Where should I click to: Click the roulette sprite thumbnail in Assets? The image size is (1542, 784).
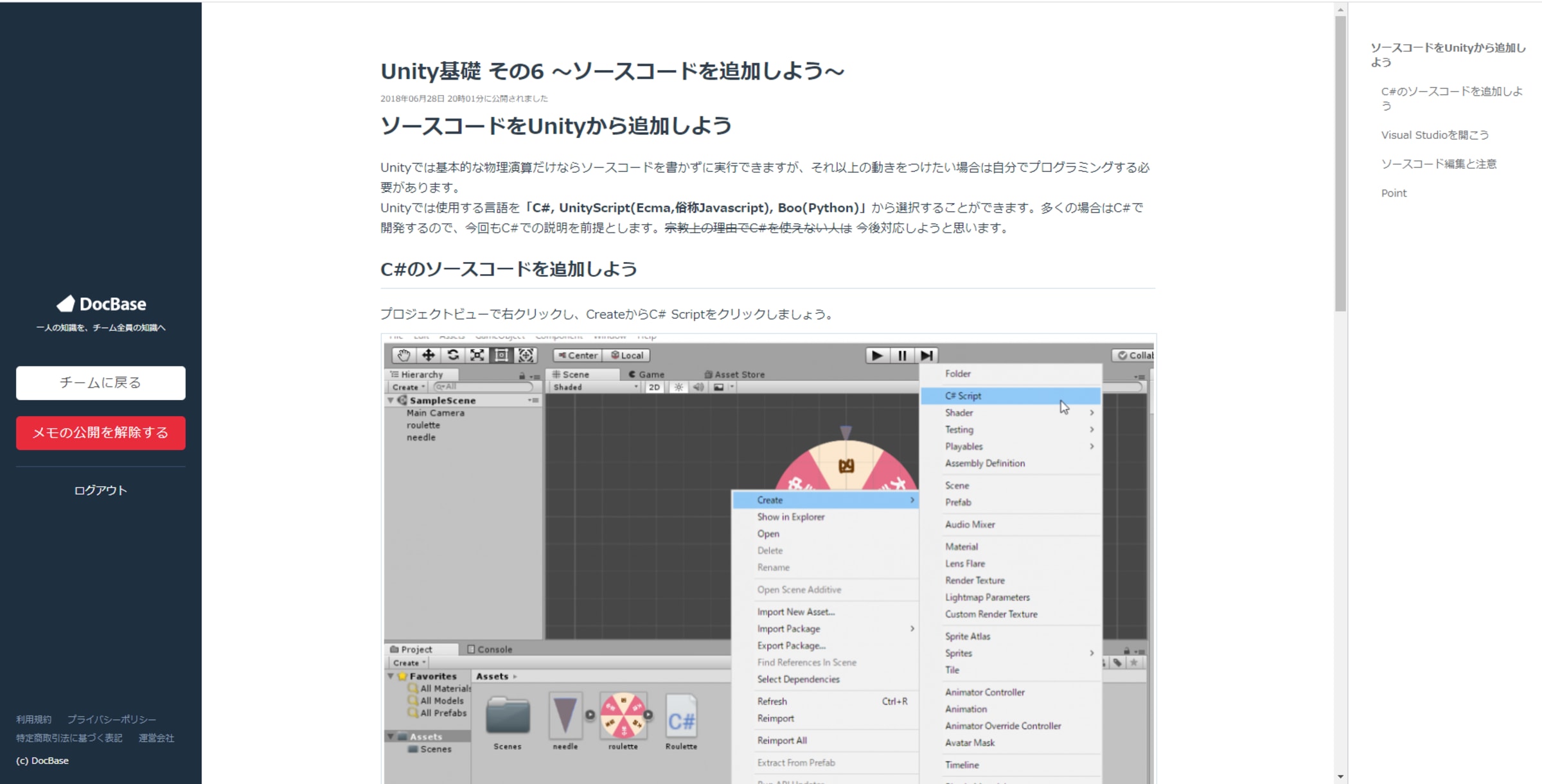coord(623,716)
